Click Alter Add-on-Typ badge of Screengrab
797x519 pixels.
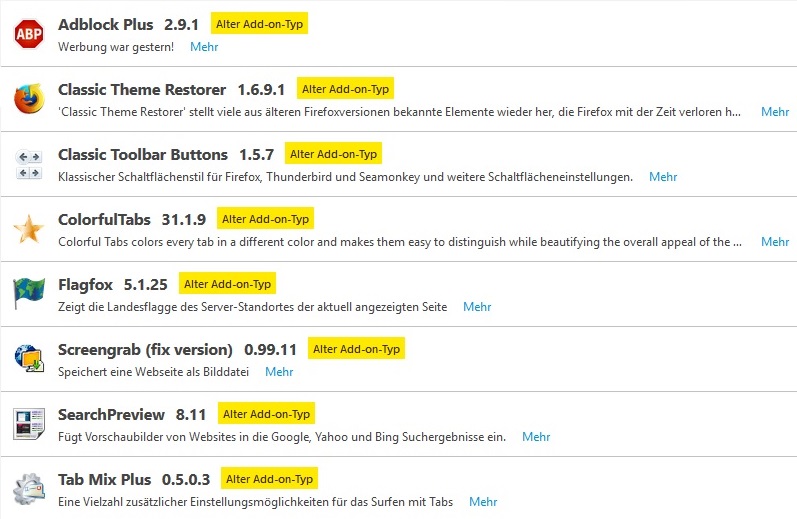pos(356,349)
